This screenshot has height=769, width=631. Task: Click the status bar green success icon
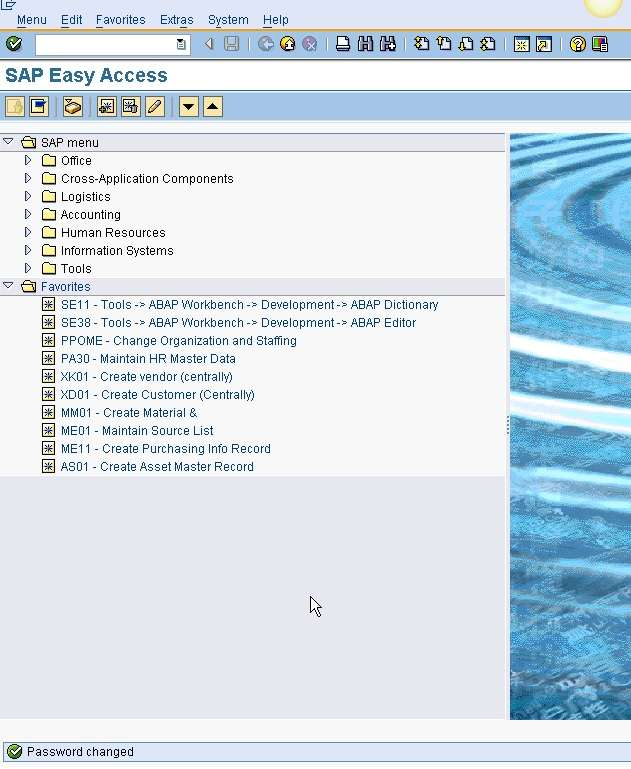pyautogui.click(x=15, y=751)
